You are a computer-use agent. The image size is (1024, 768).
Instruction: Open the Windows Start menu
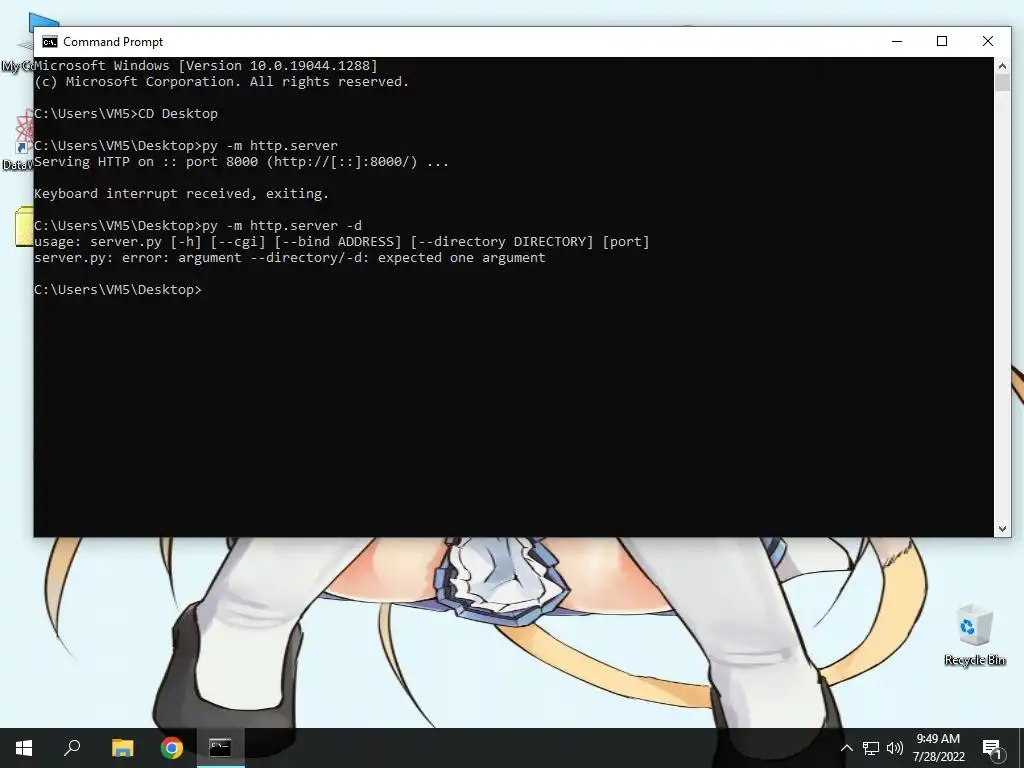pyautogui.click(x=24, y=748)
